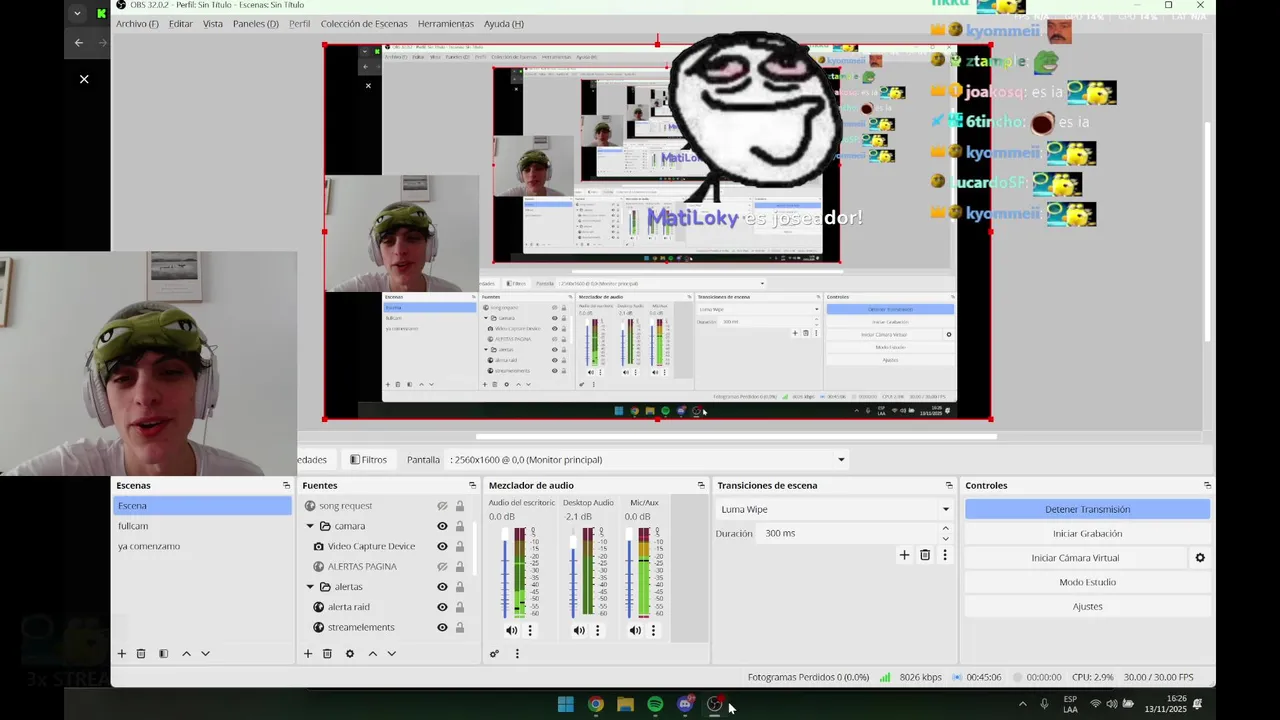Add a new scene with plus icon in Escenas
Viewport: 1280px width, 720px height.
pos(122,654)
